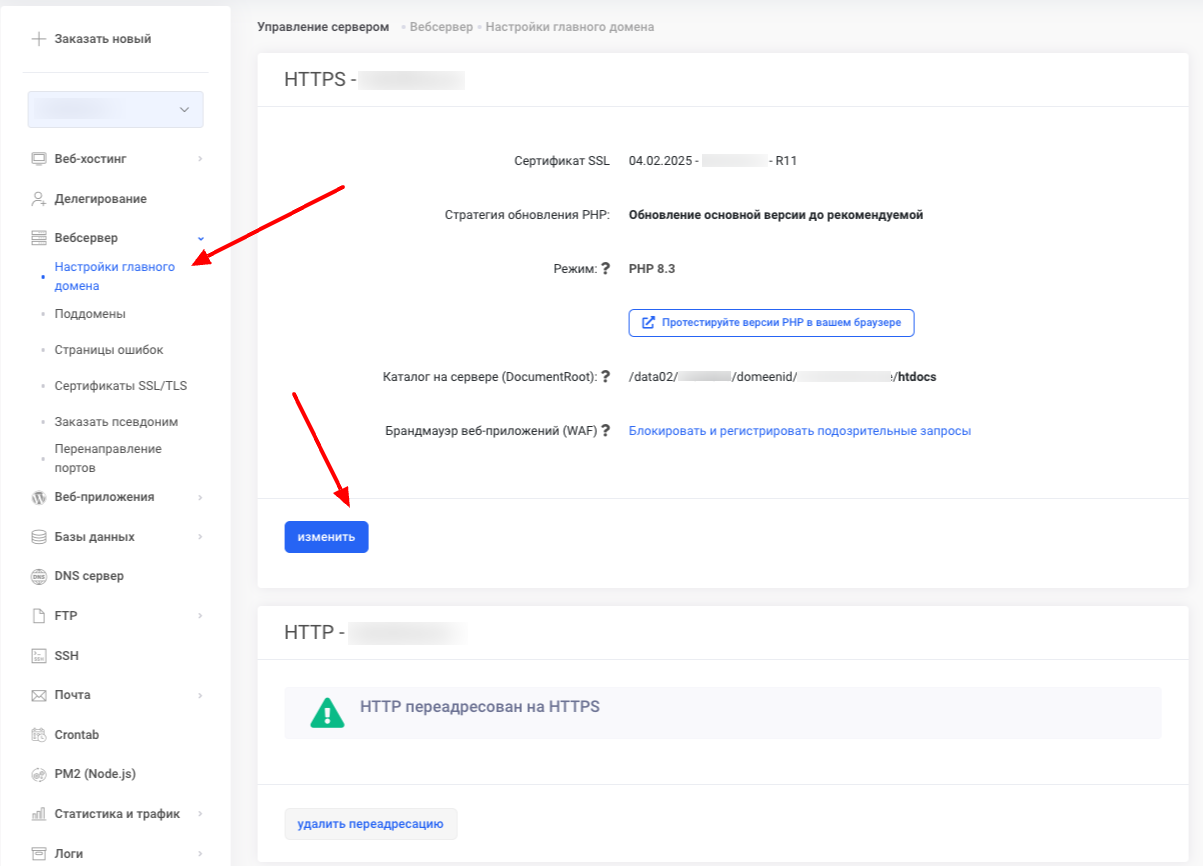Image resolution: width=1203 pixels, height=866 pixels.
Task: Click the question mark next to Режим
Action: coord(605,268)
